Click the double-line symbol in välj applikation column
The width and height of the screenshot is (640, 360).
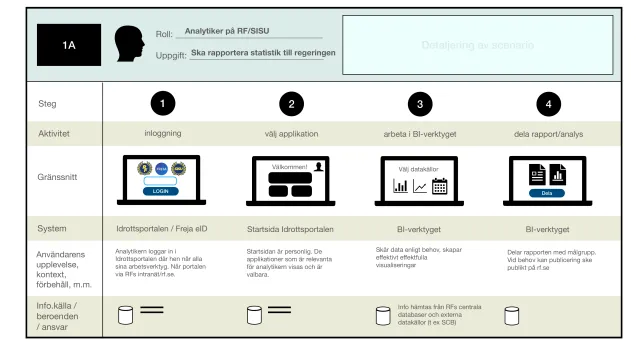pos(280,310)
